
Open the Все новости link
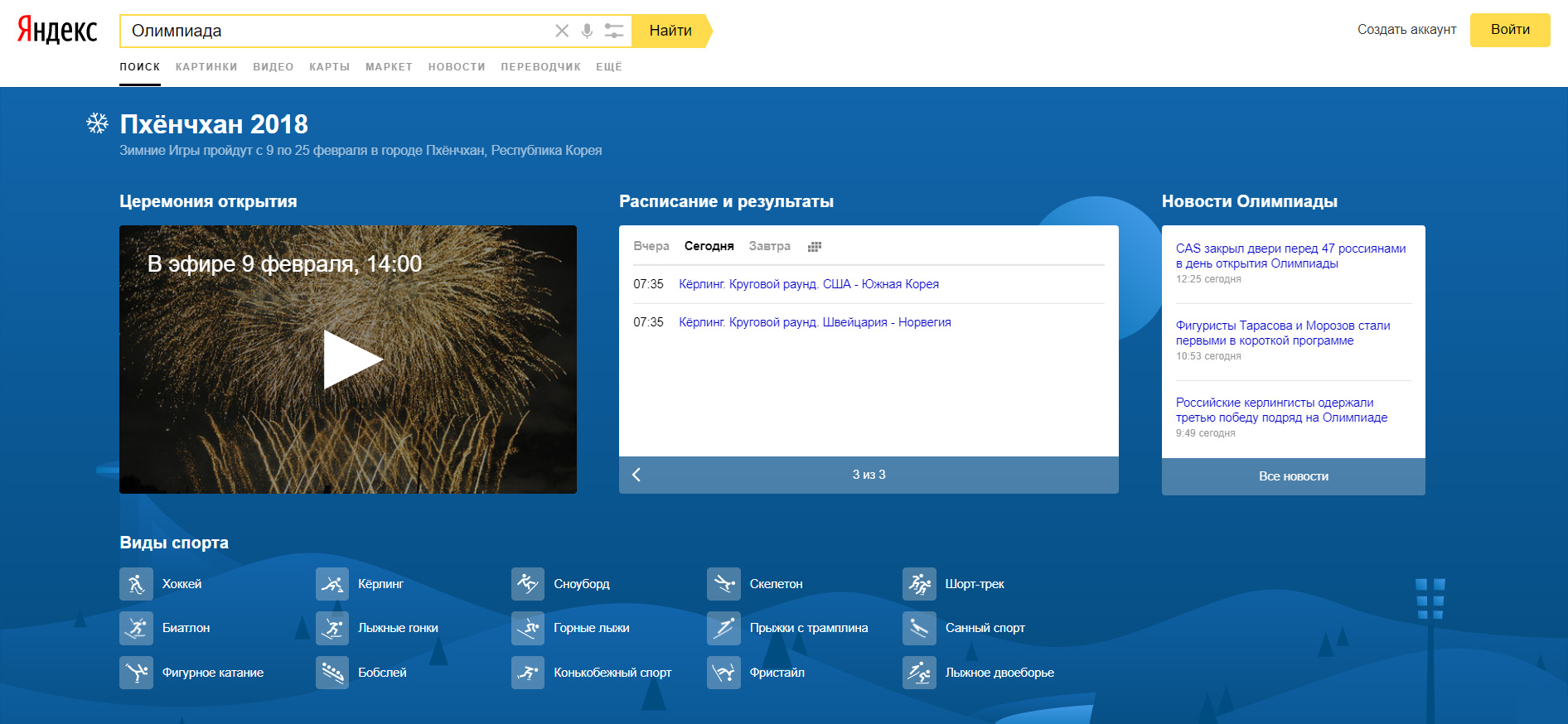click(x=1293, y=476)
